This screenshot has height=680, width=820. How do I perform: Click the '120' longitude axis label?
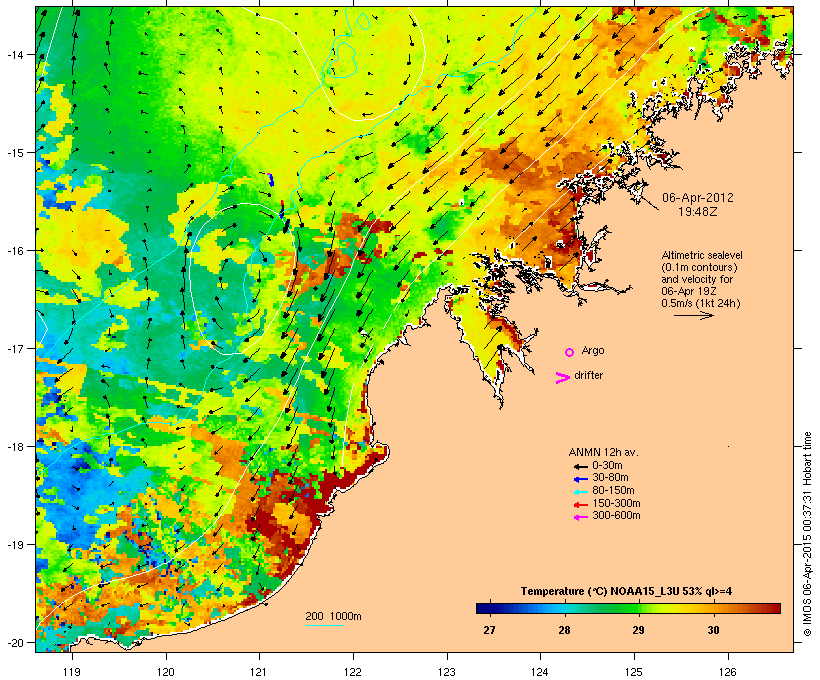tap(166, 672)
